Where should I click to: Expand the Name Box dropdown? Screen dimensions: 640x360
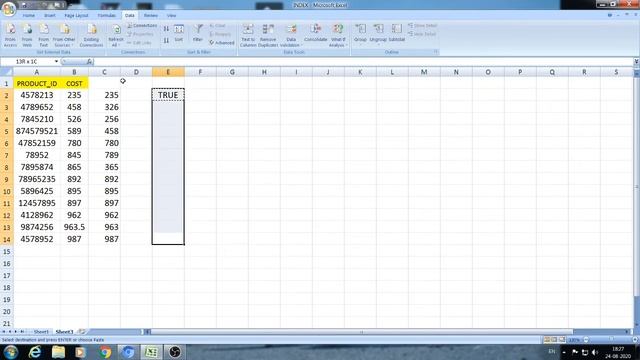(x=56, y=62)
